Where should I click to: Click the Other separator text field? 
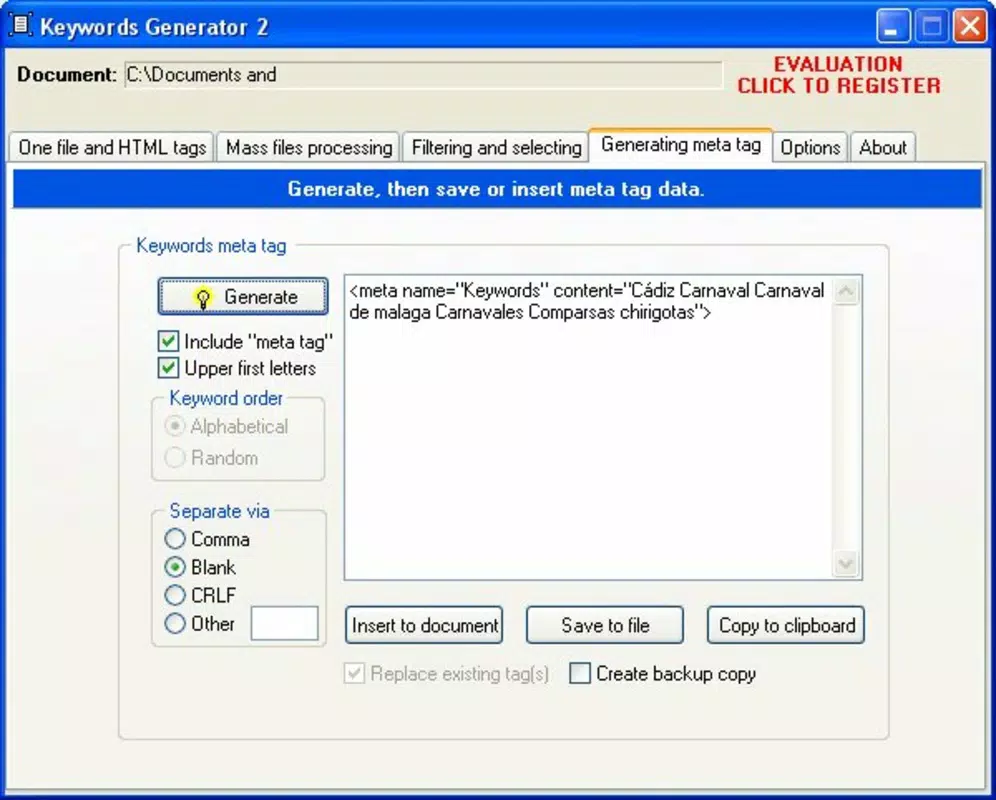click(285, 623)
